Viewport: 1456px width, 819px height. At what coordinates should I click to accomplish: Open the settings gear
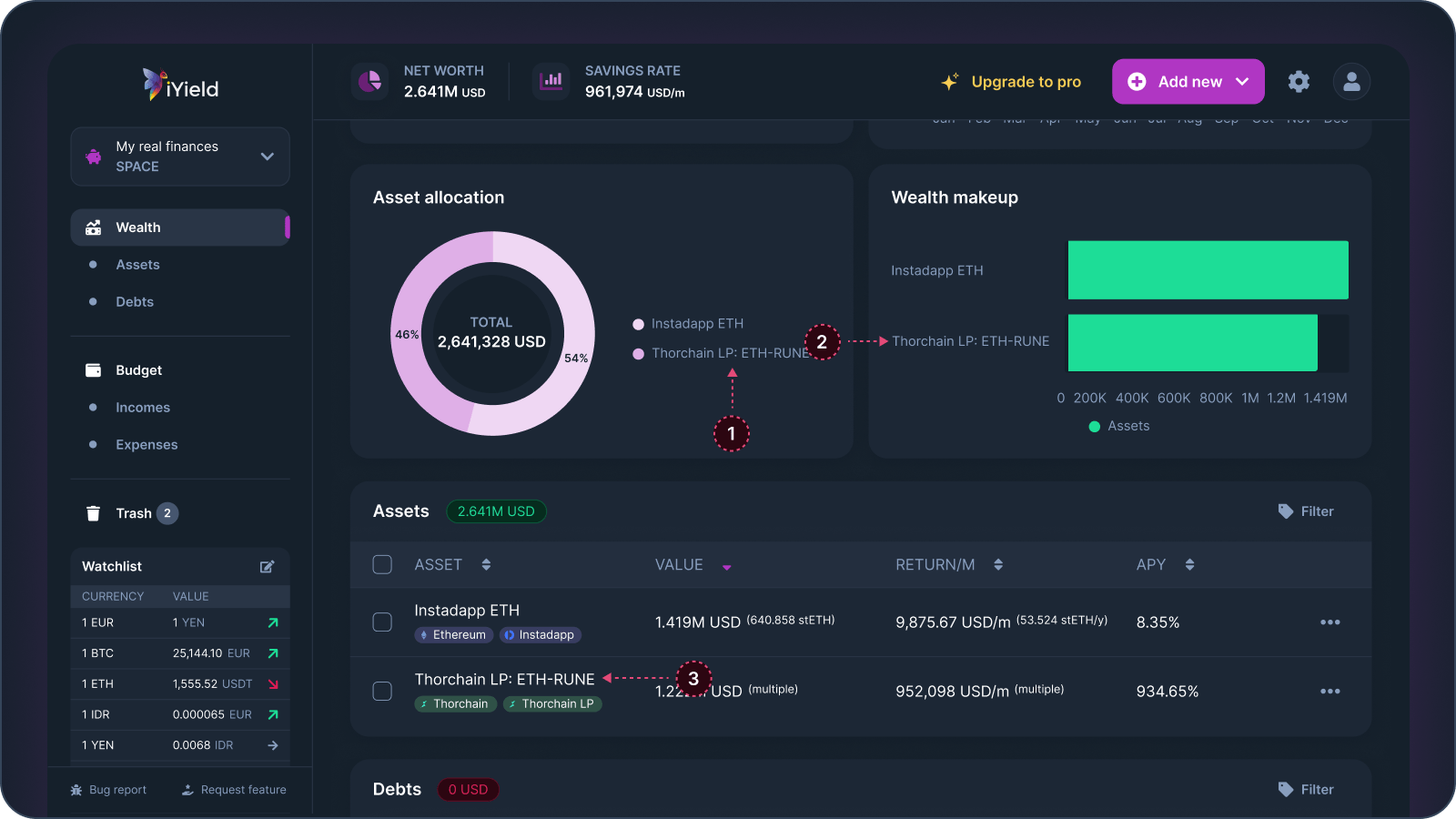tap(1299, 81)
